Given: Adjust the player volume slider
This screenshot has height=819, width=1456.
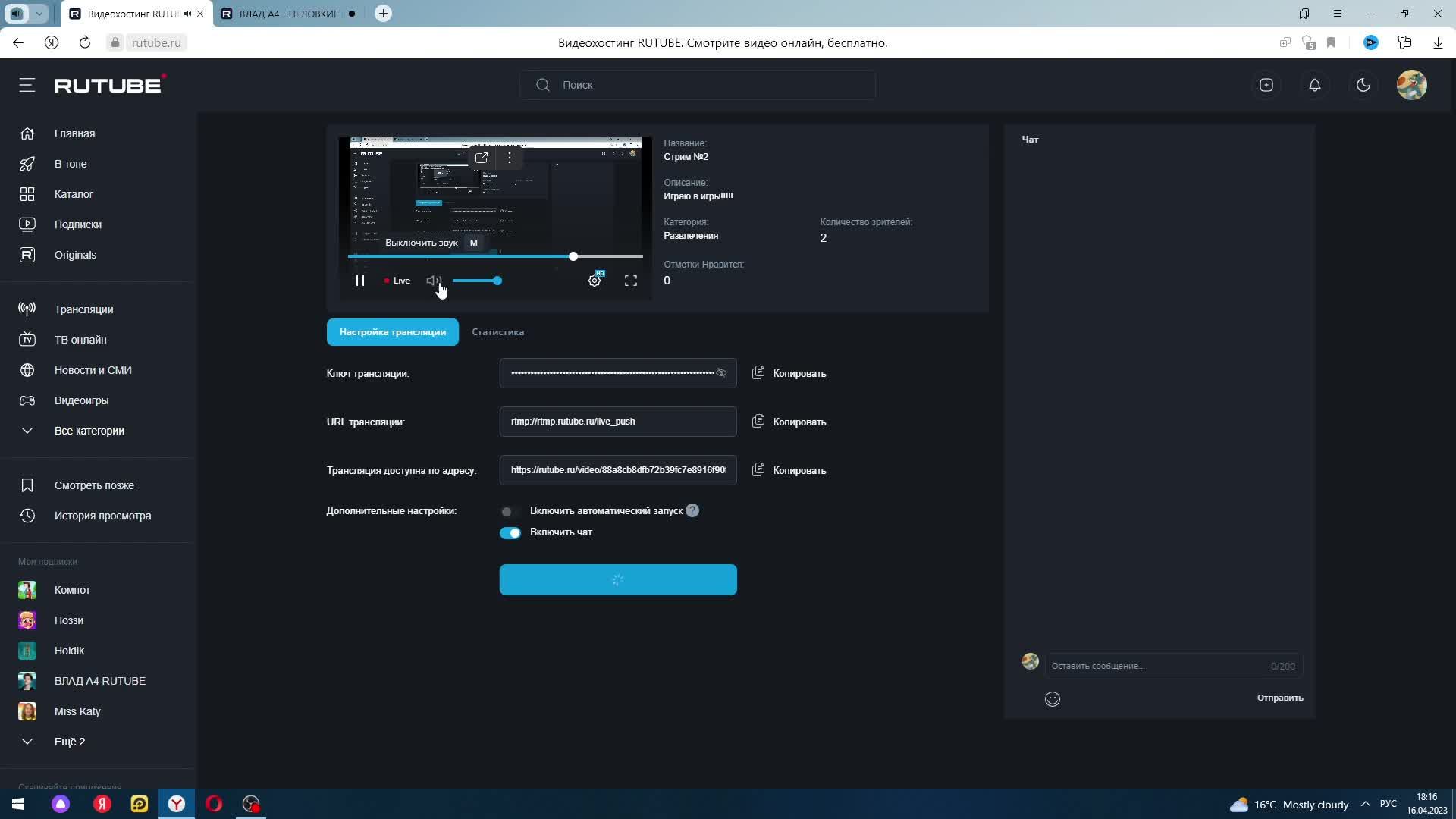Looking at the screenshot, I should pos(477,281).
